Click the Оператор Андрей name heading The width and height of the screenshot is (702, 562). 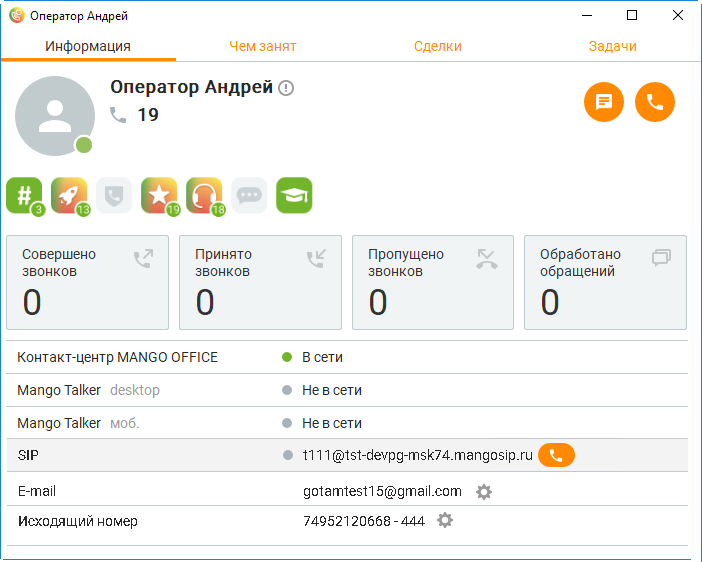click(x=192, y=87)
